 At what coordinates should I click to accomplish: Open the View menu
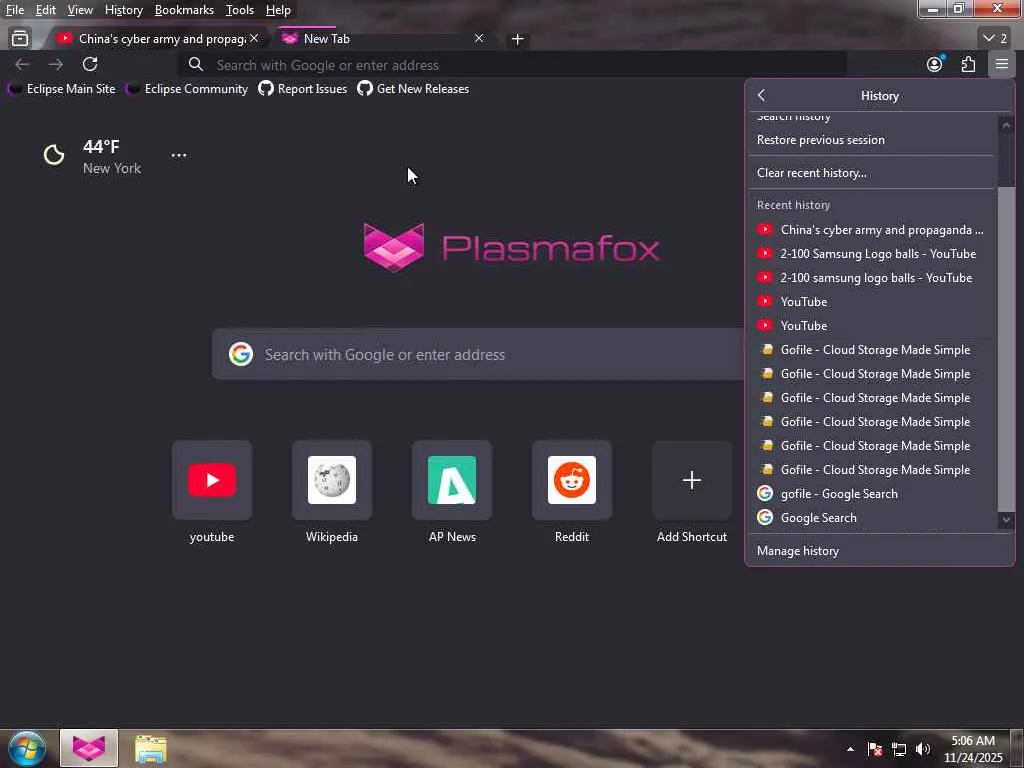tap(80, 10)
